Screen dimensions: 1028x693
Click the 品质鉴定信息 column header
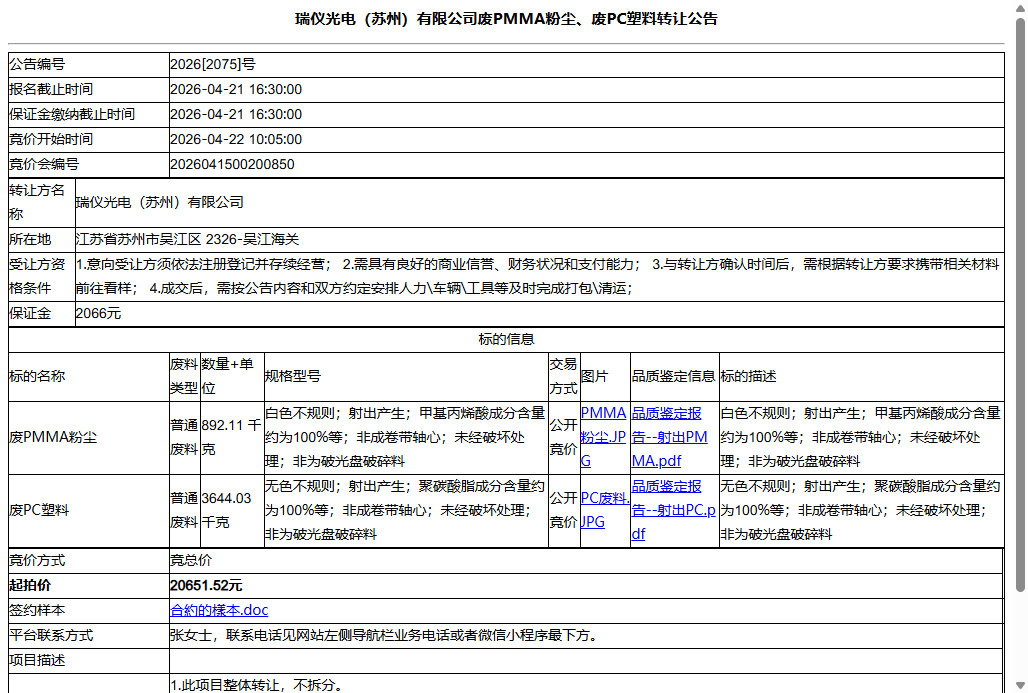[x=673, y=376]
